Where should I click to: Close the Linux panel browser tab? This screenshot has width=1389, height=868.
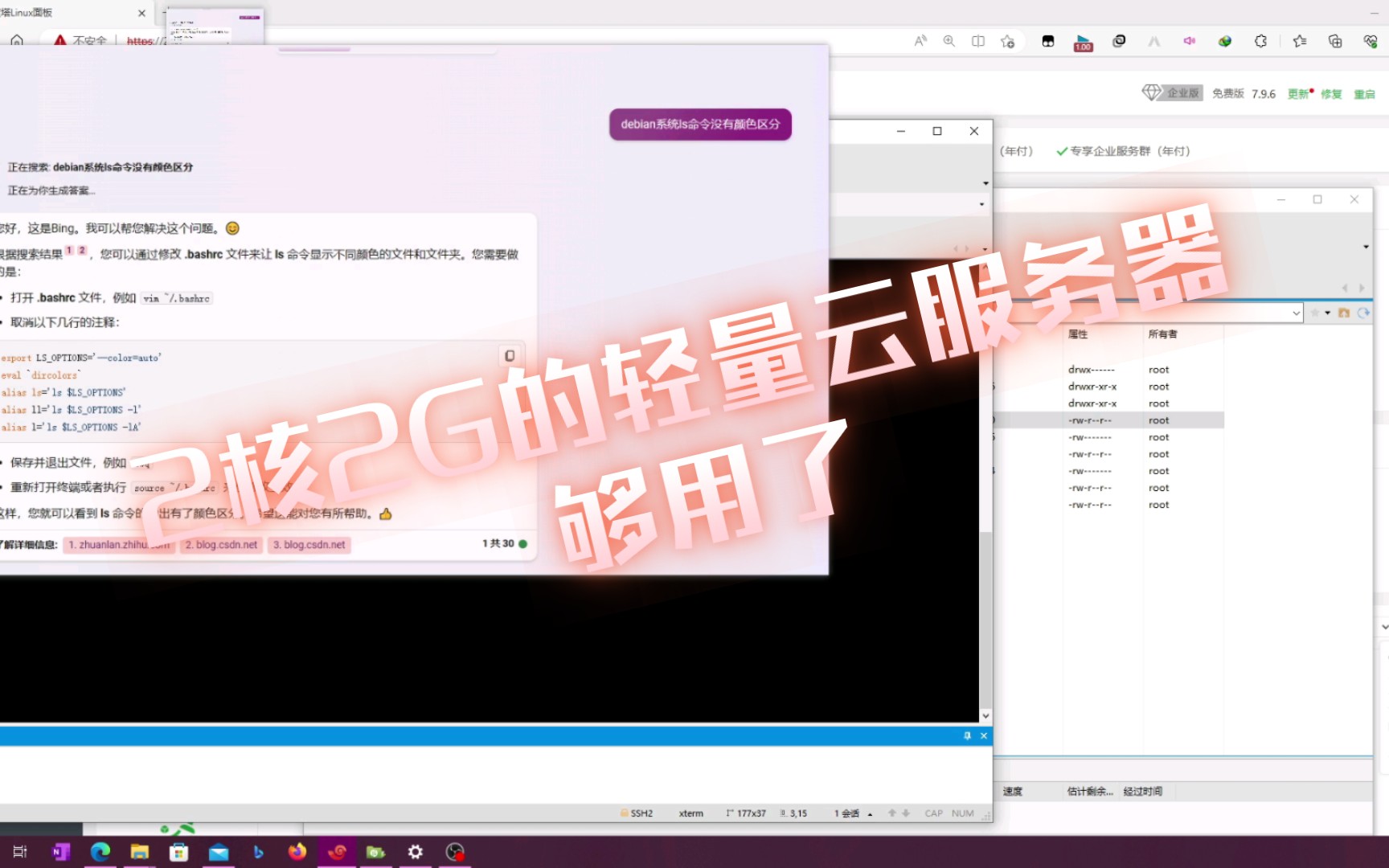[x=141, y=13]
